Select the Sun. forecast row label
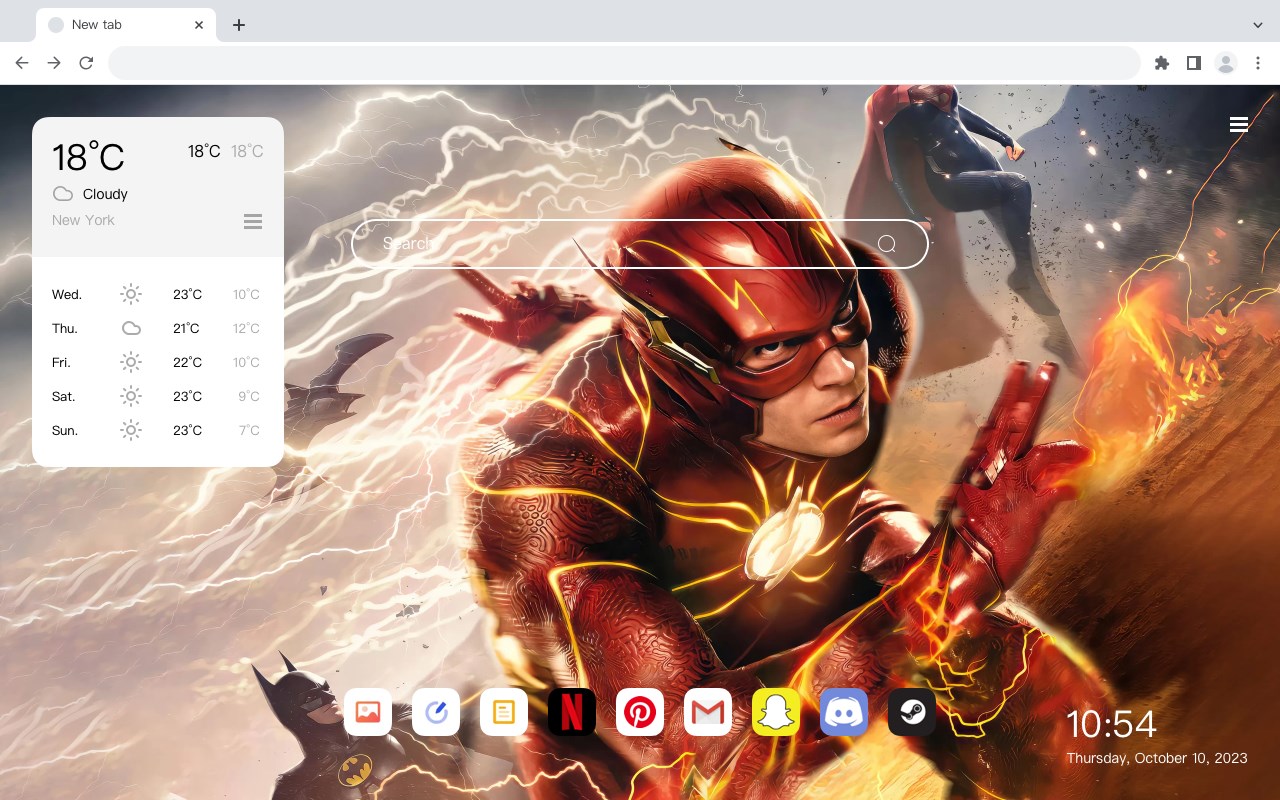 pyautogui.click(x=65, y=430)
